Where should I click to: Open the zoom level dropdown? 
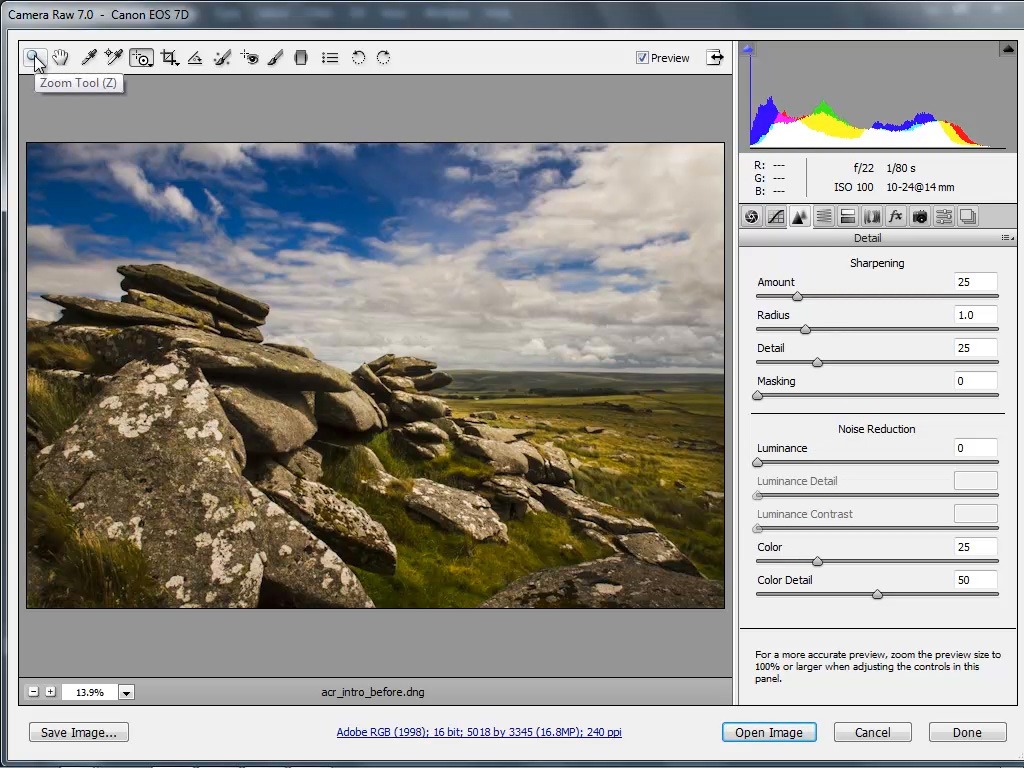[x=126, y=692]
